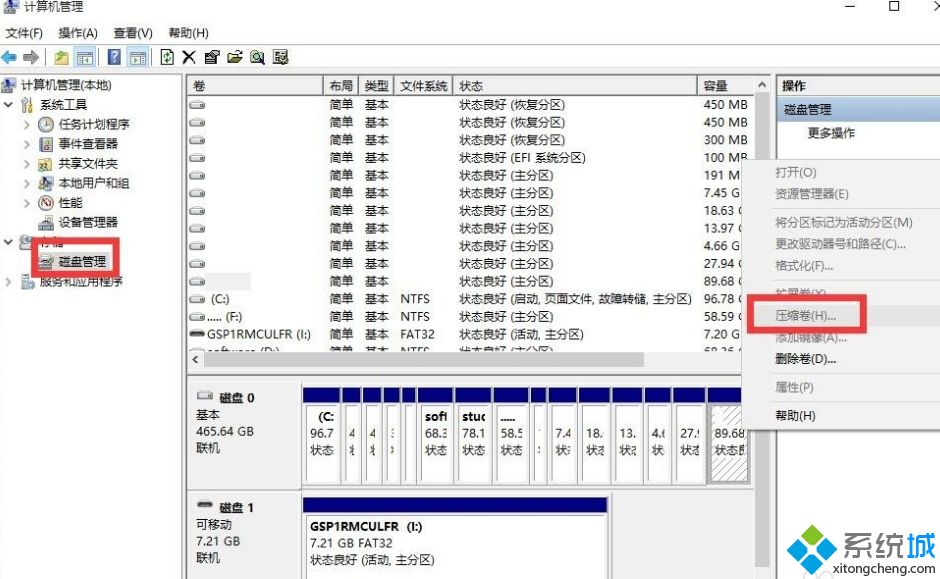This screenshot has width=940, height=579.
Task: Click the magnifier Explore toolbar icon
Action: tap(257, 58)
